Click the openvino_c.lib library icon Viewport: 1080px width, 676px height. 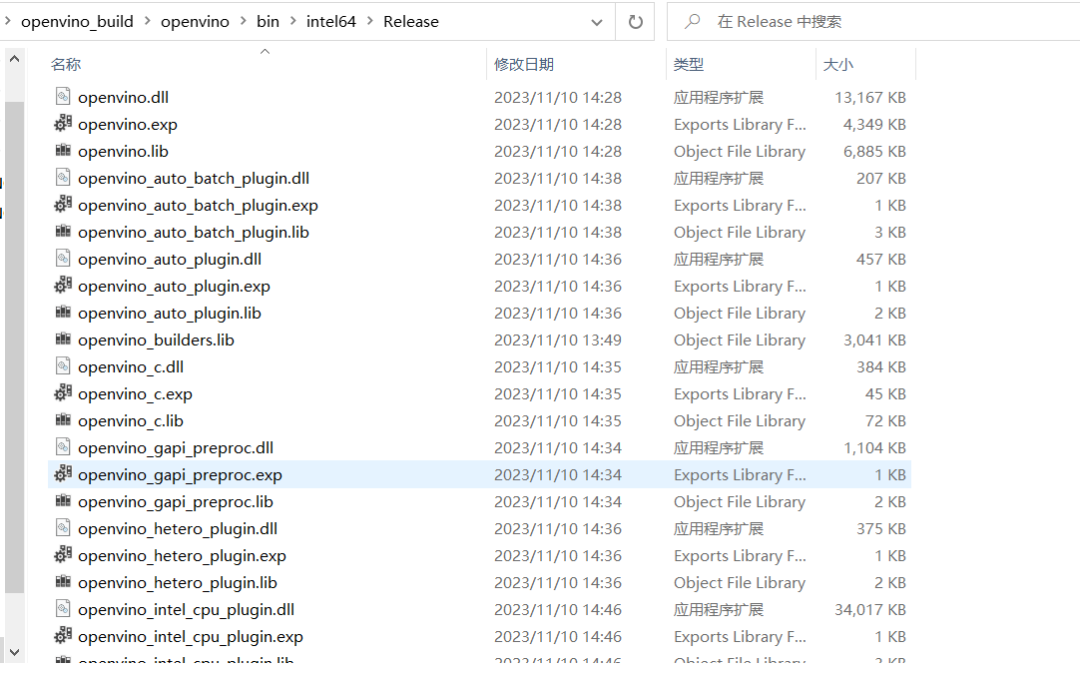click(x=63, y=419)
